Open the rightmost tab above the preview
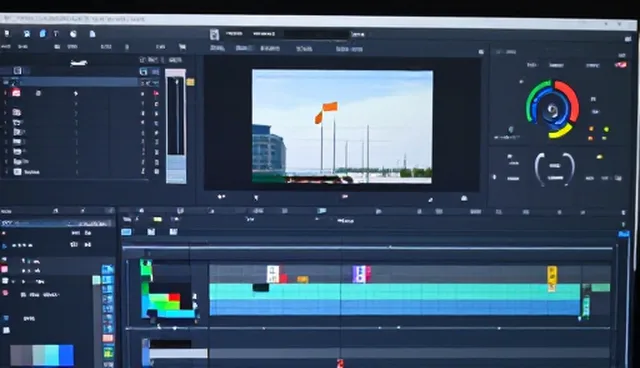This screenshot has height=368, width=640. 349,49
